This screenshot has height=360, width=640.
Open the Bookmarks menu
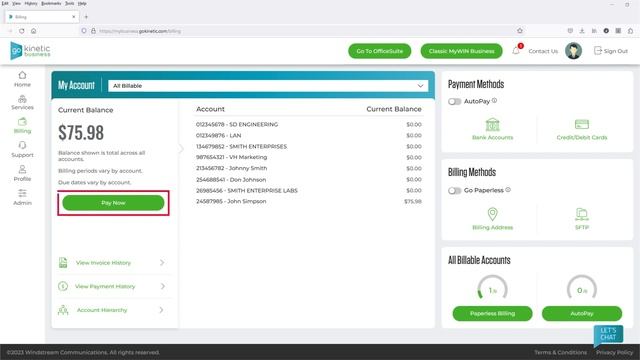(x=51, y=3)
